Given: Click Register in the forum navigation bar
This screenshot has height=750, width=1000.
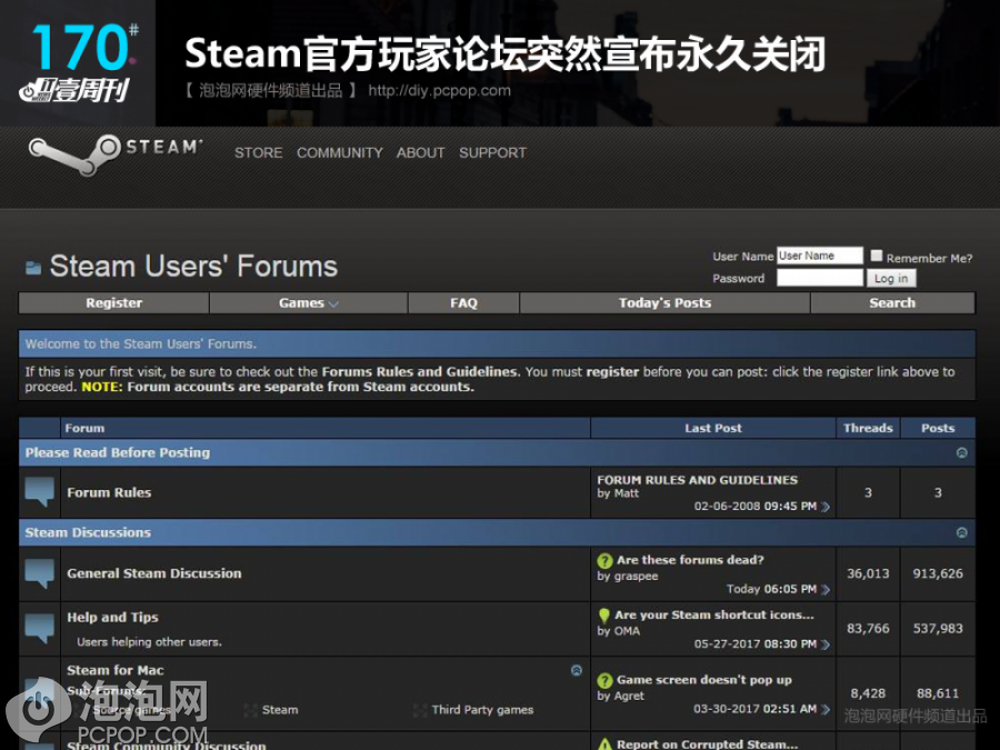Looking at the screenshot, I should 114,303.
